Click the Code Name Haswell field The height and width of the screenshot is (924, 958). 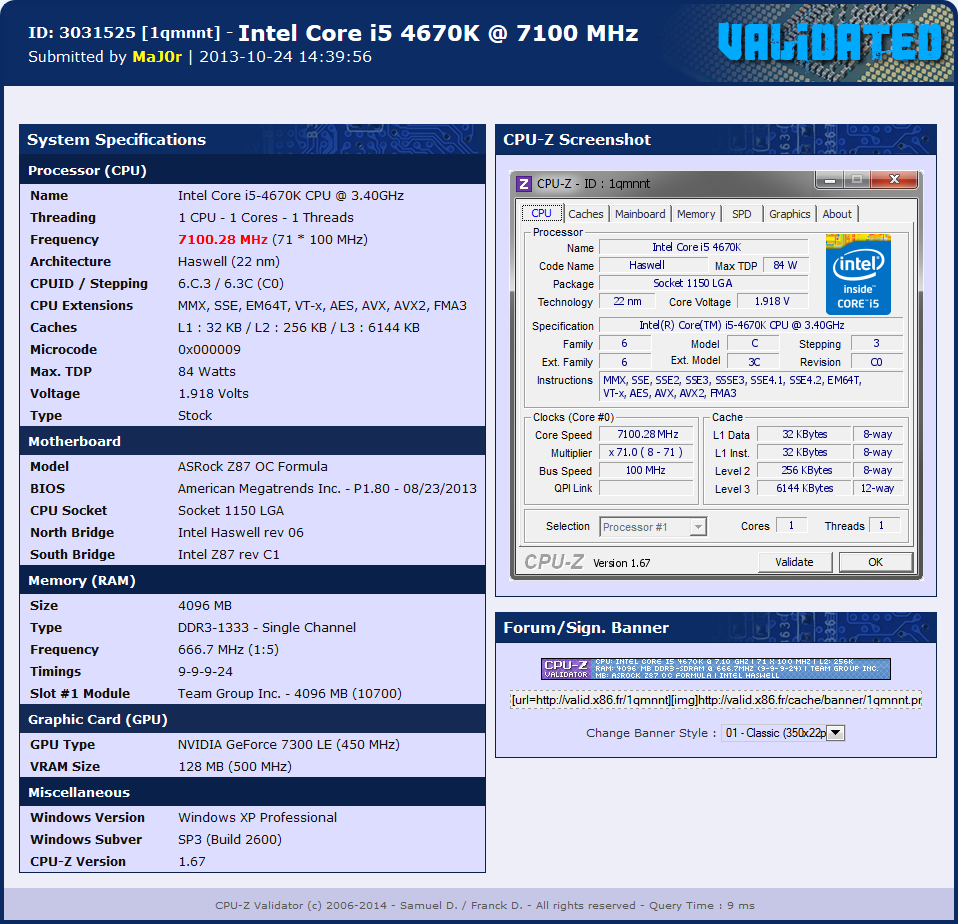tap(653, 265)
